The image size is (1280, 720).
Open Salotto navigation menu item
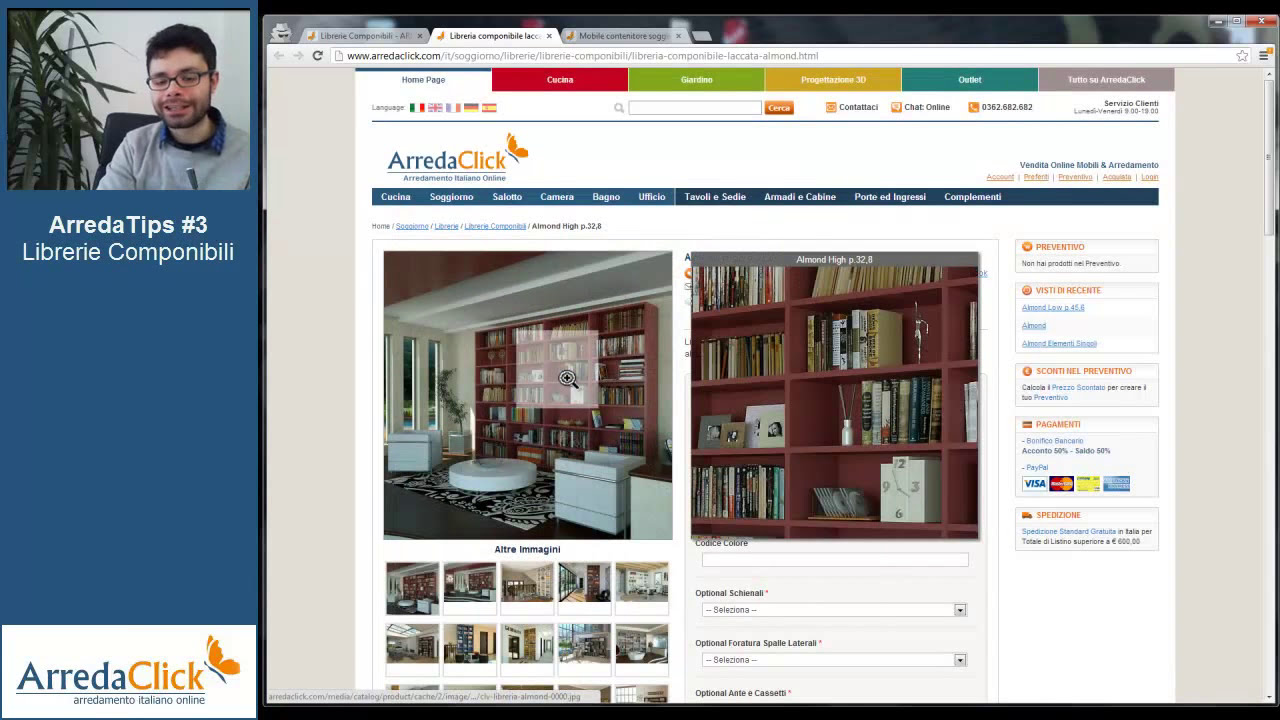click(x=507, y=197)
